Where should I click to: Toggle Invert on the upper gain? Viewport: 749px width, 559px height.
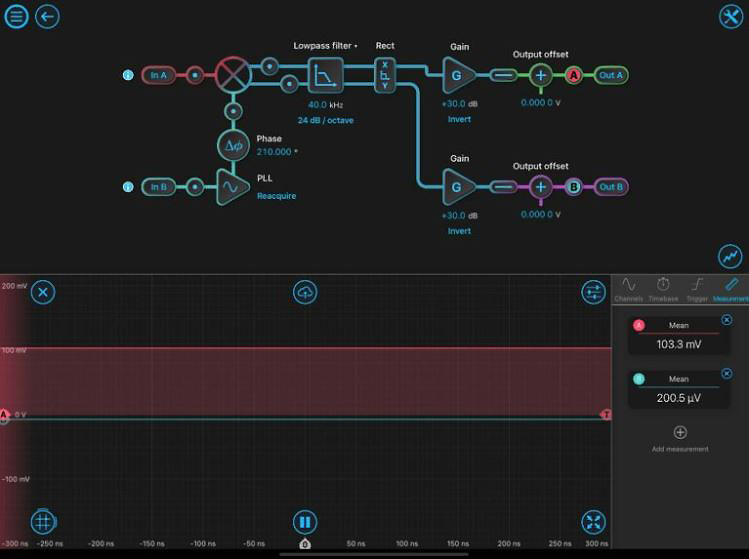[x=459, y=119]
